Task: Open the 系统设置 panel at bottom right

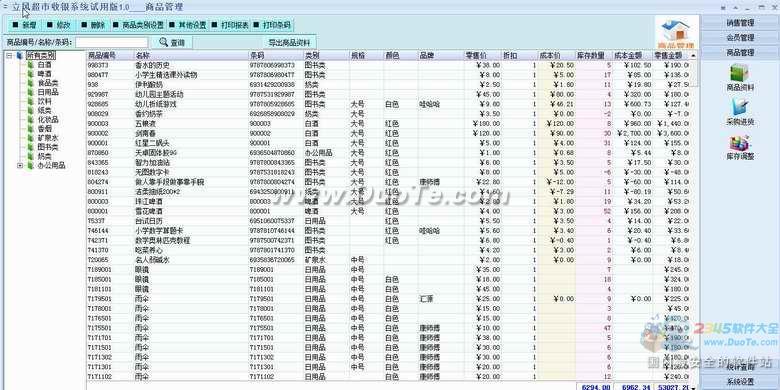Action: pos(740,382)
